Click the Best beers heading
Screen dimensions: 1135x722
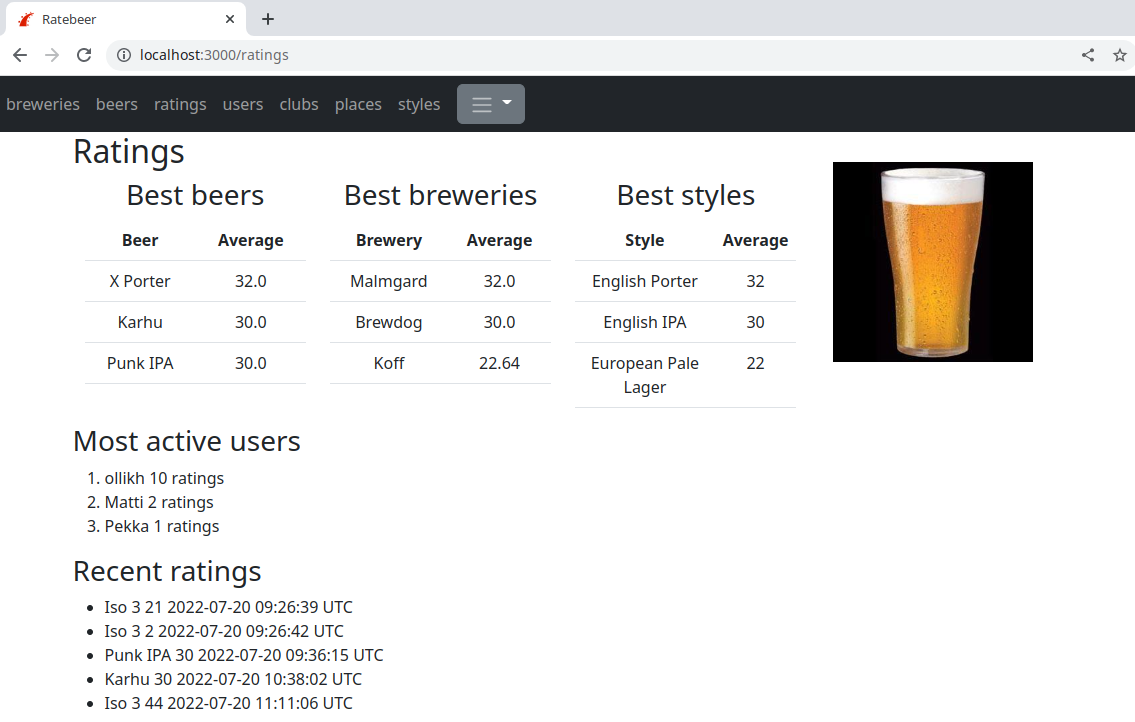pos(195,196)
